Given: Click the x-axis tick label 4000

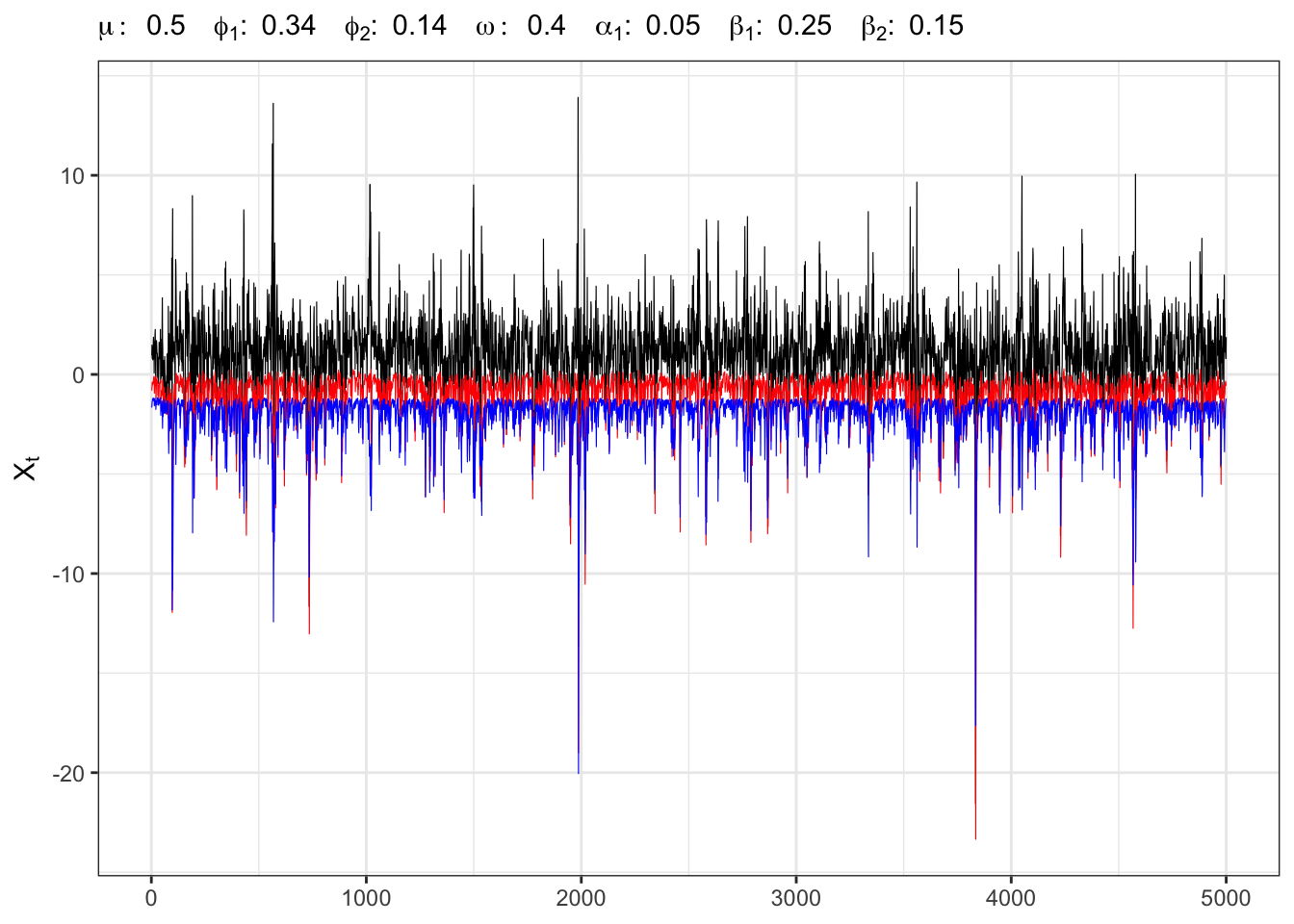Looking at the screenshot, I should 1011,899.
